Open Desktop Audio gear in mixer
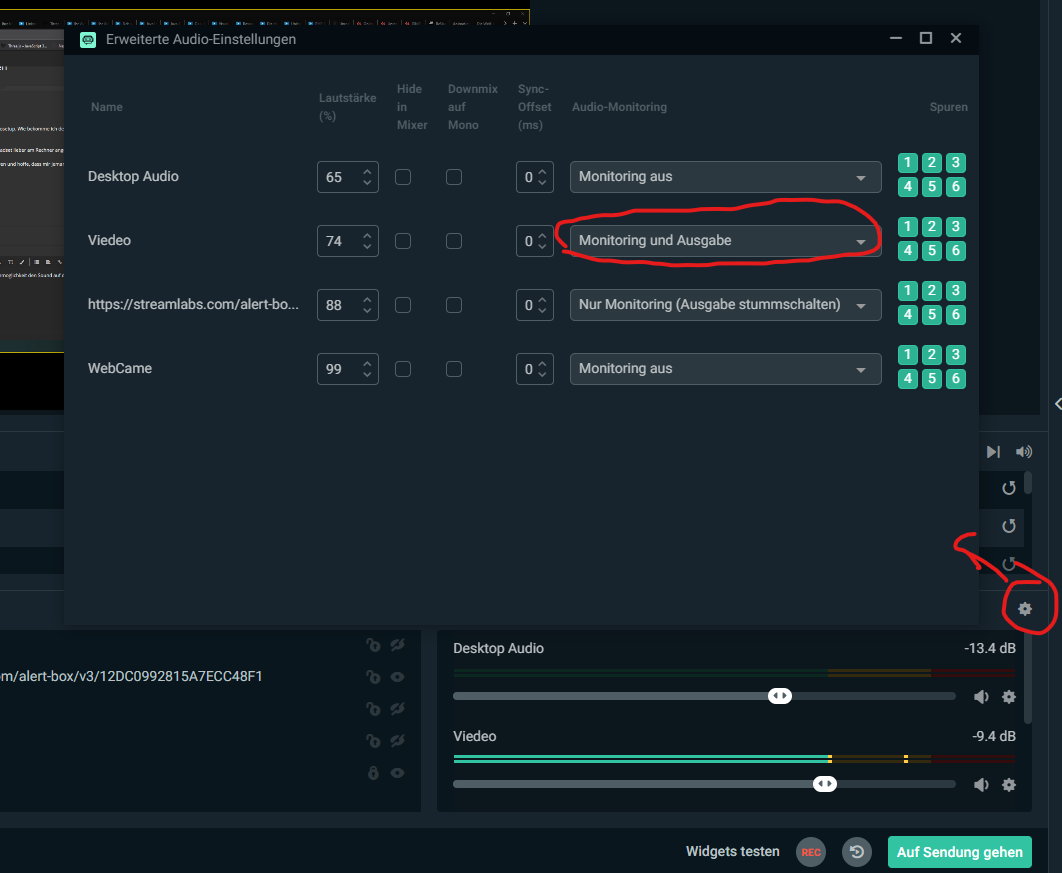This screenshot has height=873, width=1062. coord(1009,697)
